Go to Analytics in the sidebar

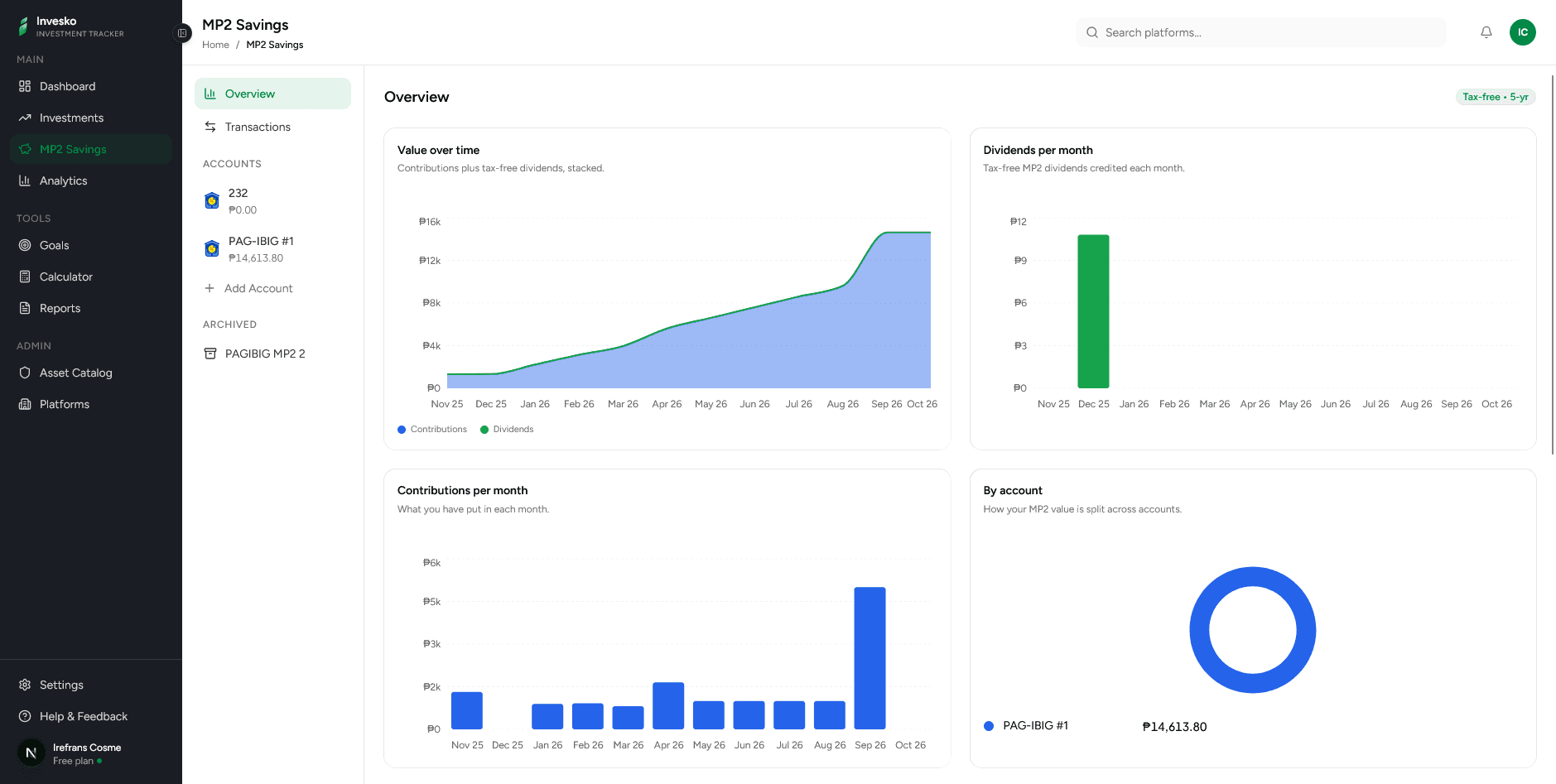[91, 180]
